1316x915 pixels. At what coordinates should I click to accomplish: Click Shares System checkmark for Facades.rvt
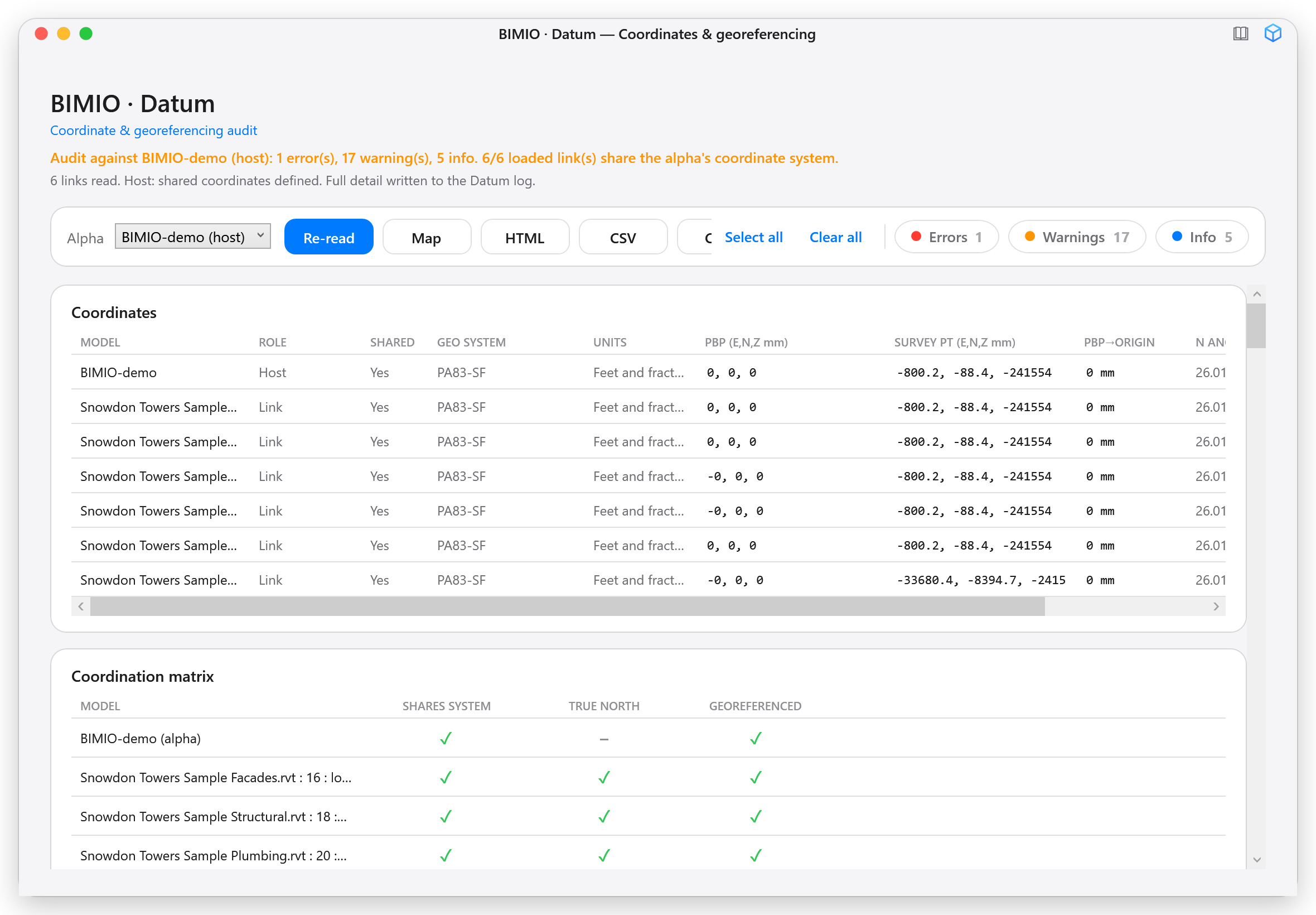446,777
